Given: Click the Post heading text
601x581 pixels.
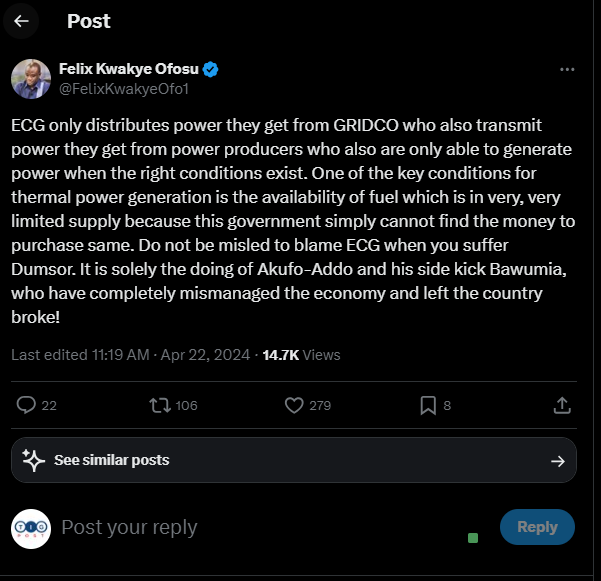Looking at the screenshot, I should point(89,21).
